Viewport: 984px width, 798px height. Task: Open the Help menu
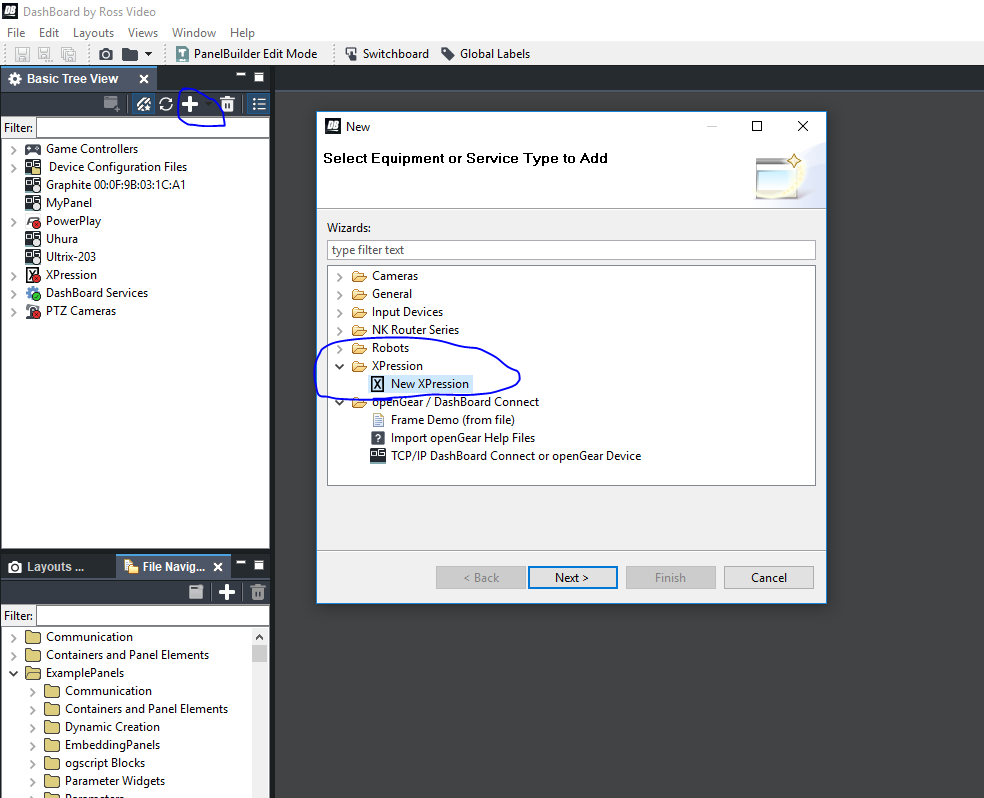point(242,33)
